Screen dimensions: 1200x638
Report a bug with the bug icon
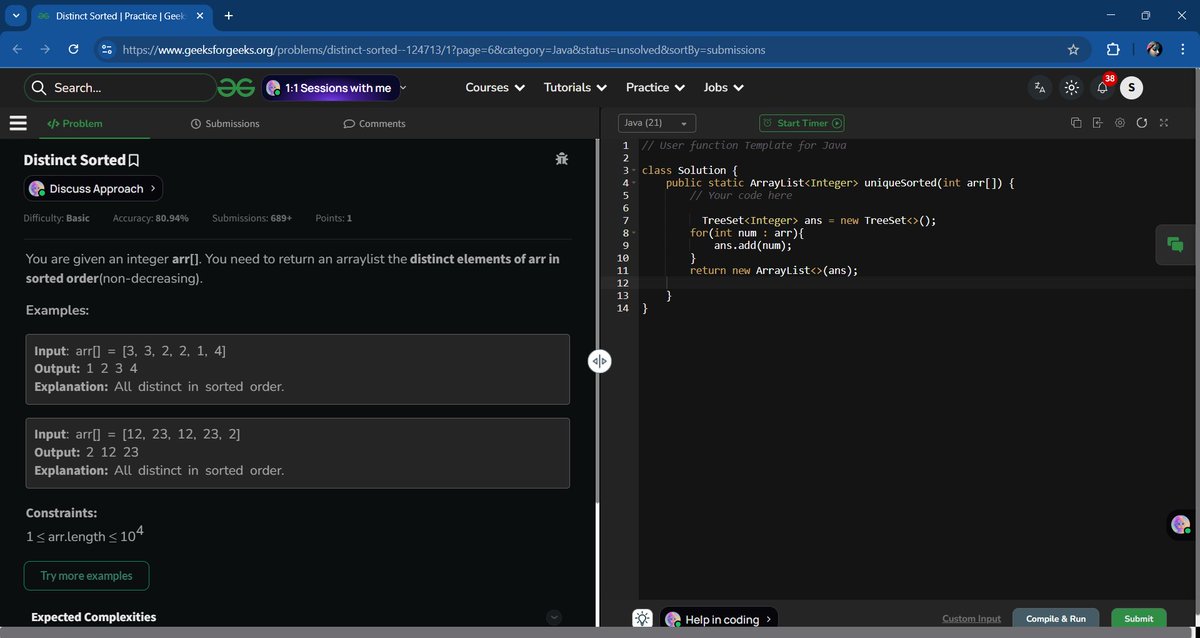(561, 159)
